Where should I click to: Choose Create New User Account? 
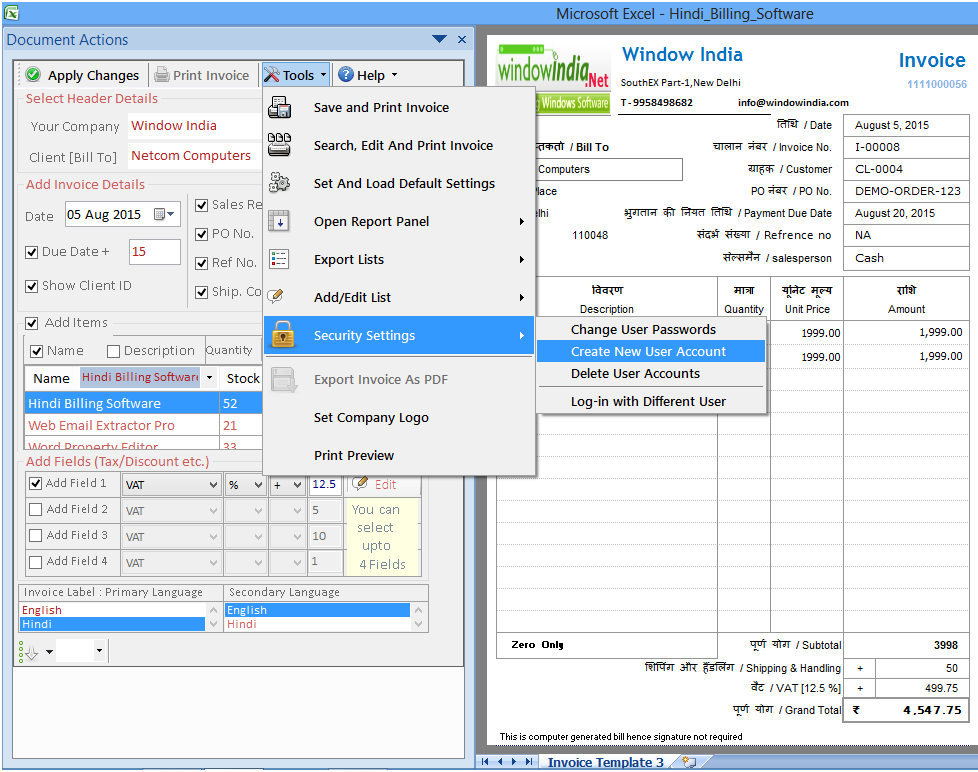651,352
